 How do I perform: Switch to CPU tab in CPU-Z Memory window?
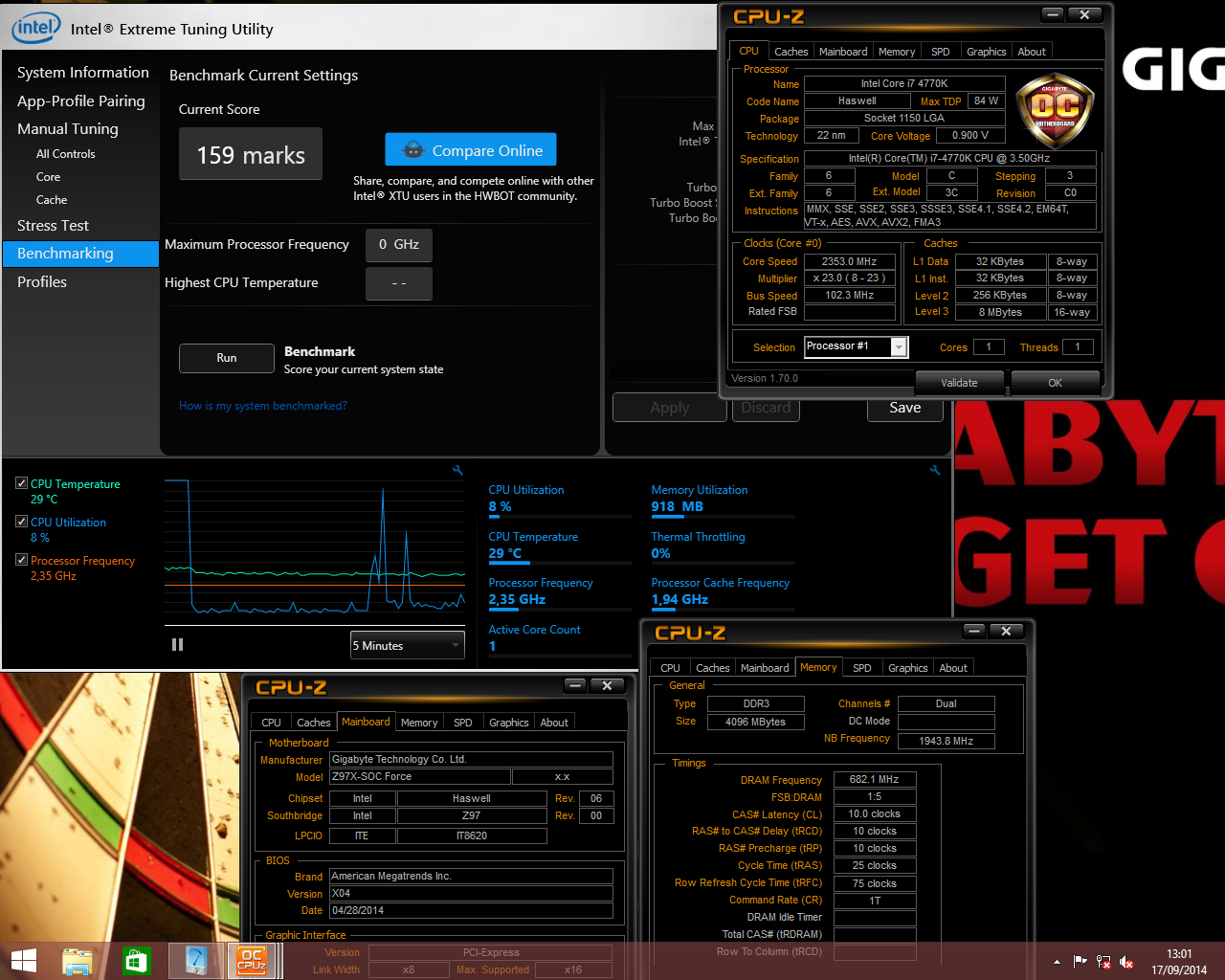[671, 668]
